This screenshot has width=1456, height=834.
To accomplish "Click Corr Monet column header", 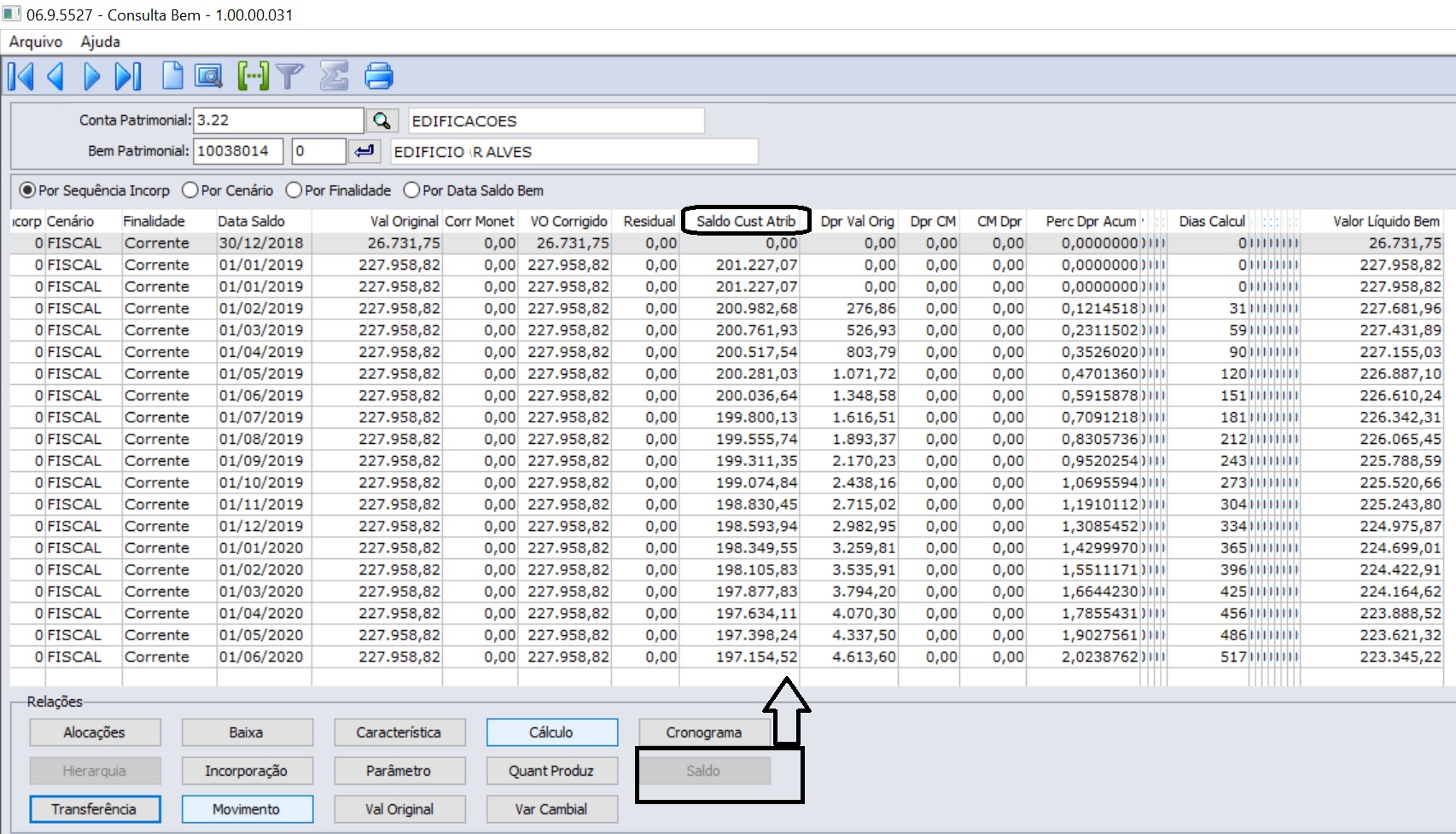I will click(480, 221).
